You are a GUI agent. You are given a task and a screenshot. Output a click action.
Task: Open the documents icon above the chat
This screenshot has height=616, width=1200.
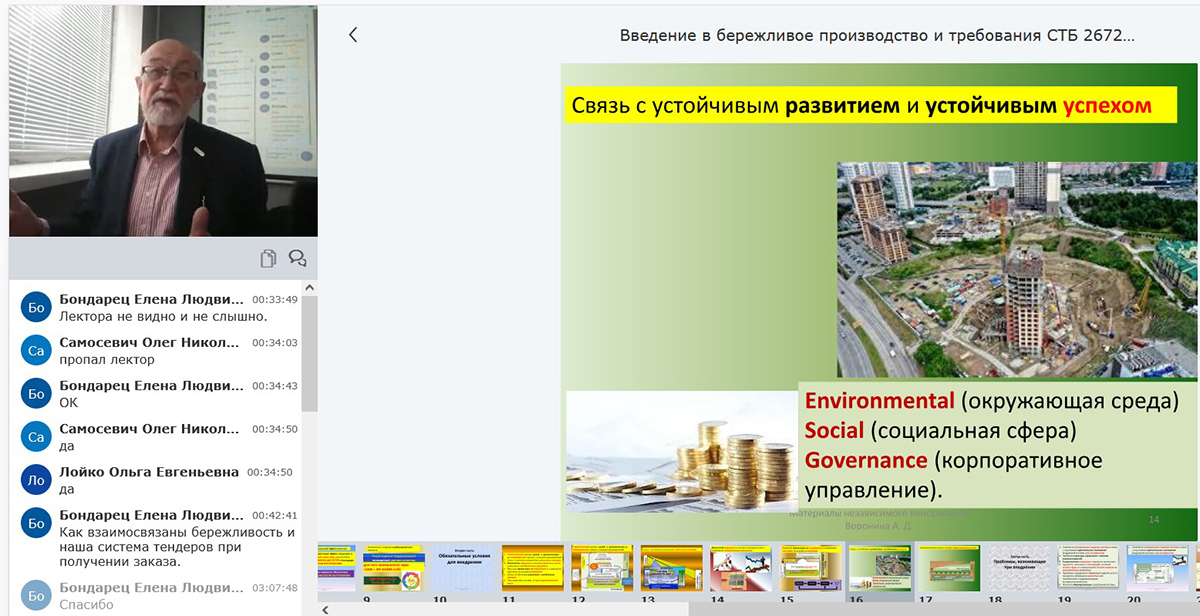click(x=268, y=259)
